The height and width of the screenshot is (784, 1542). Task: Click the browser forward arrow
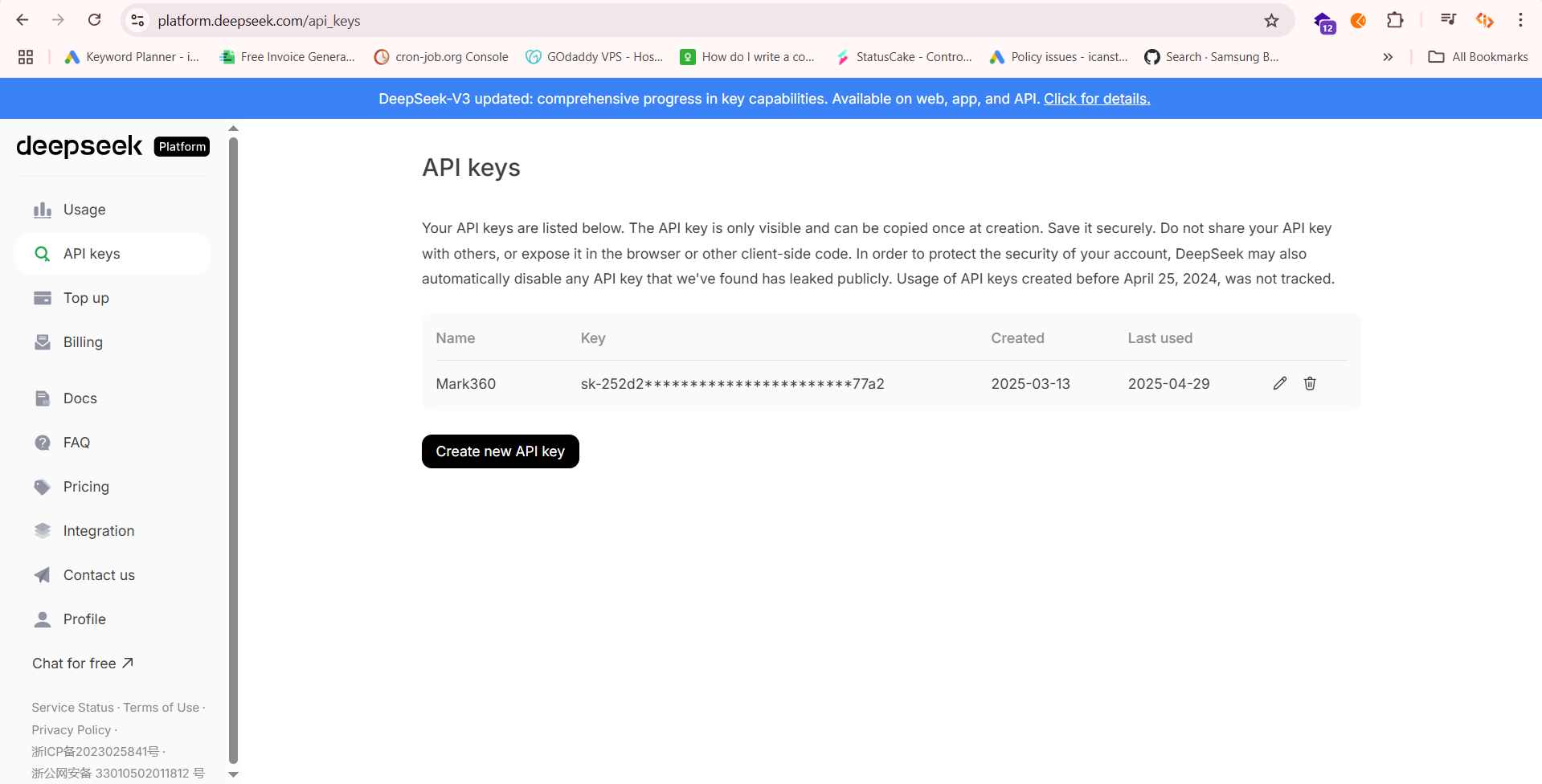58,20
